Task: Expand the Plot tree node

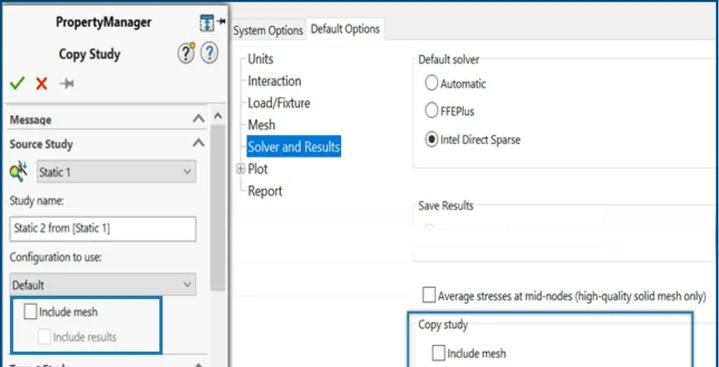Action: click(x=241, y=169)
